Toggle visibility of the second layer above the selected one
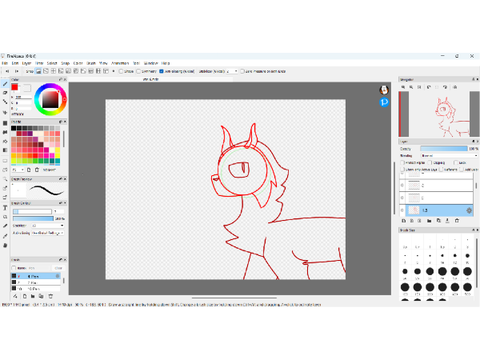480x360 pixels. pyautogui.click(x=402, y=185)
